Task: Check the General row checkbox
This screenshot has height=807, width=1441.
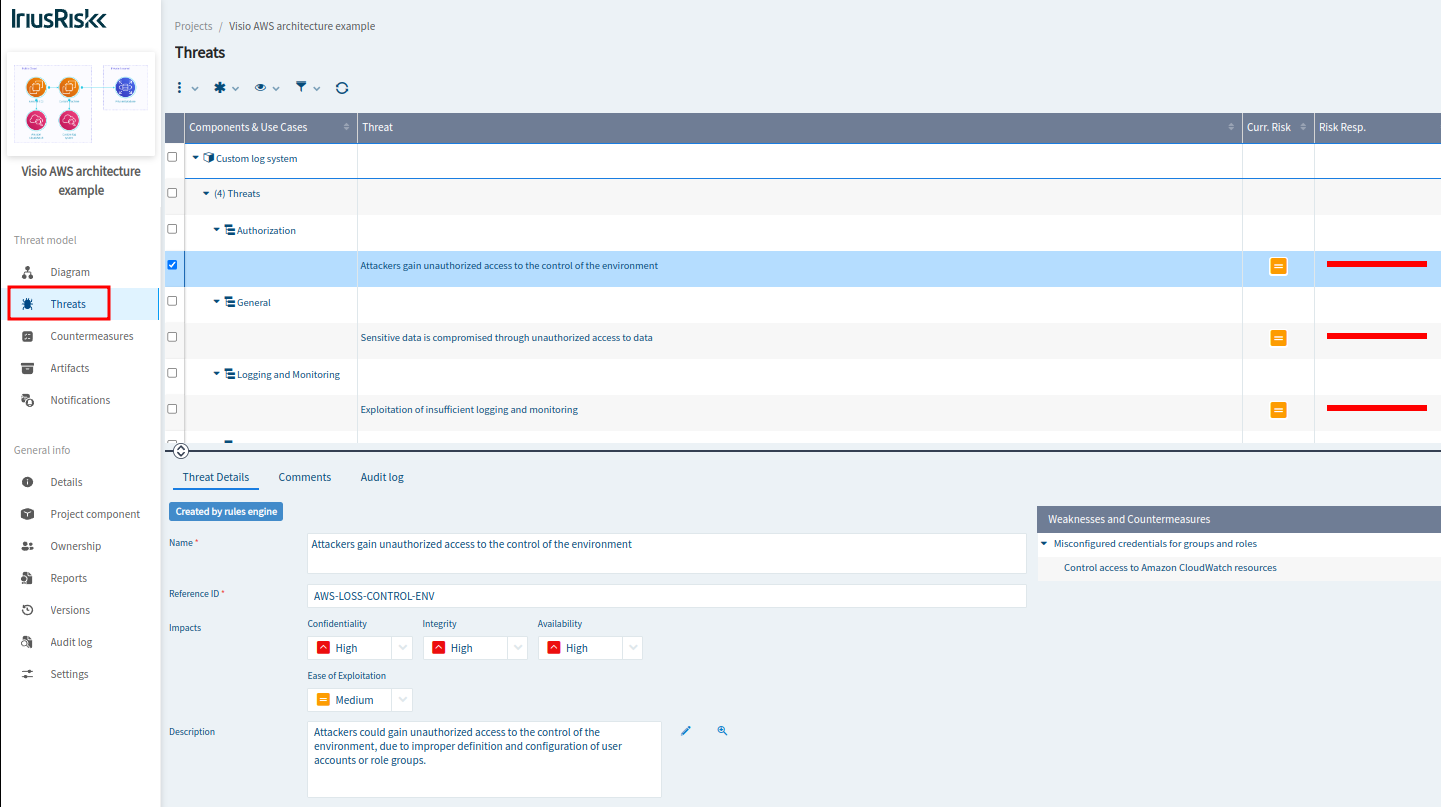Action: click(172, 301)
